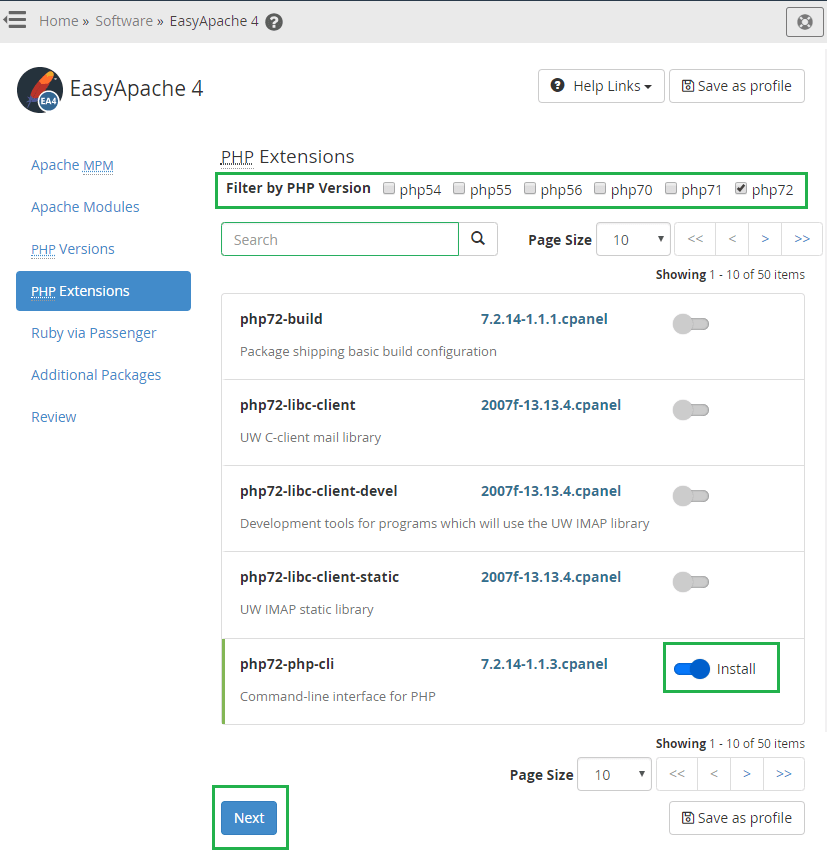
Task: Go to previous page using top < button
Action: tap(732, 239)
